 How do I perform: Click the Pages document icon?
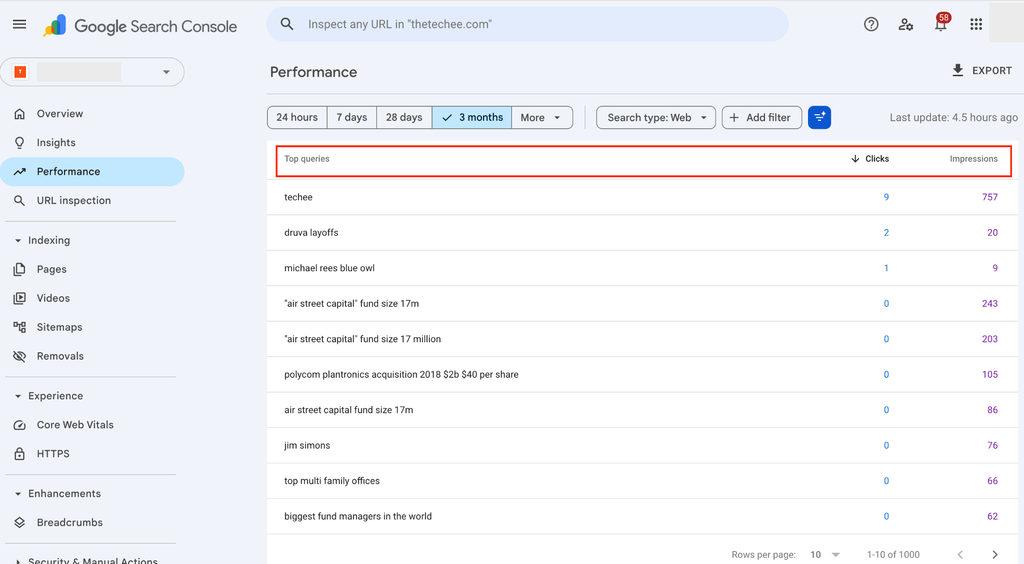20,269
